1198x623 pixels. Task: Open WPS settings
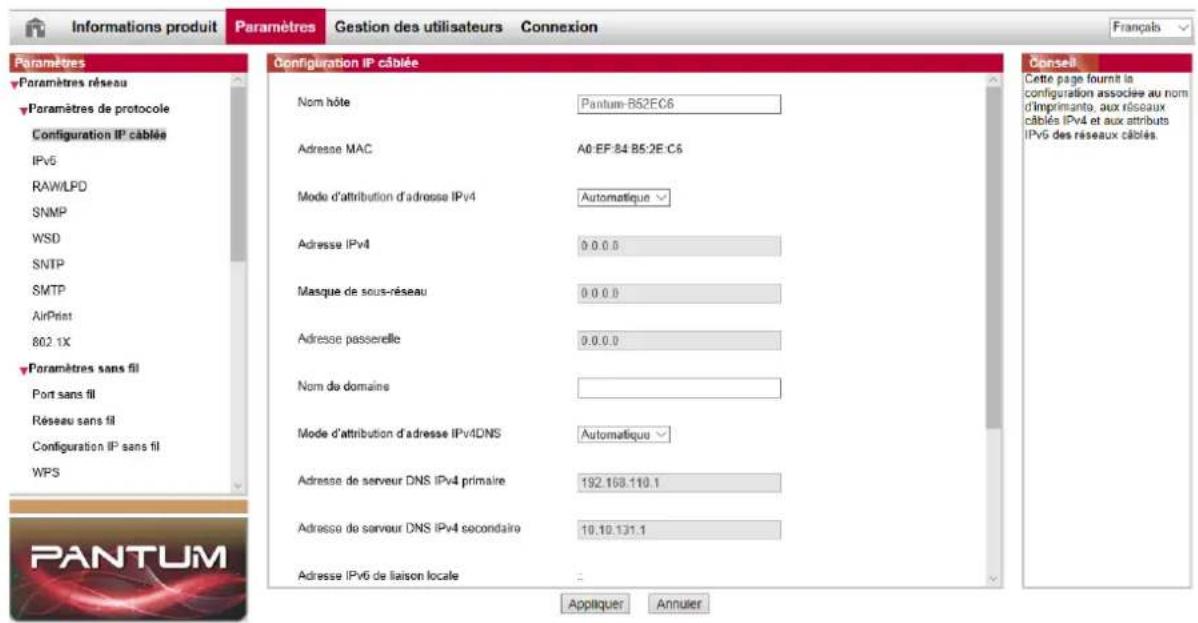[46, 472]
